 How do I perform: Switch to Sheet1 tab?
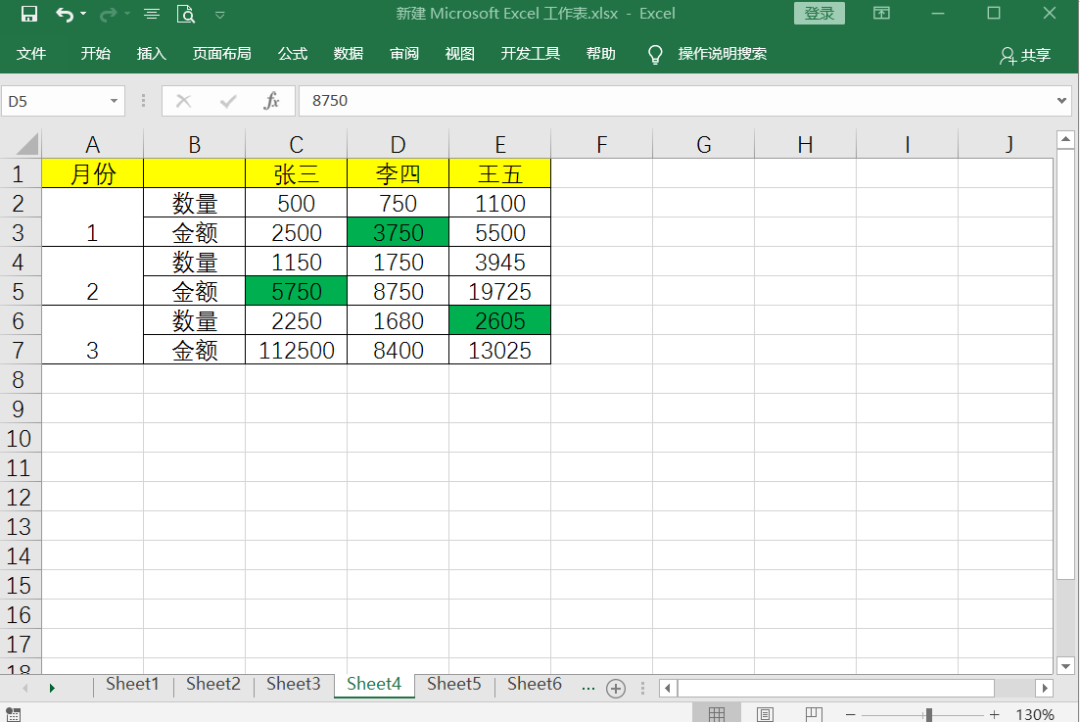[x=132, y=684]
